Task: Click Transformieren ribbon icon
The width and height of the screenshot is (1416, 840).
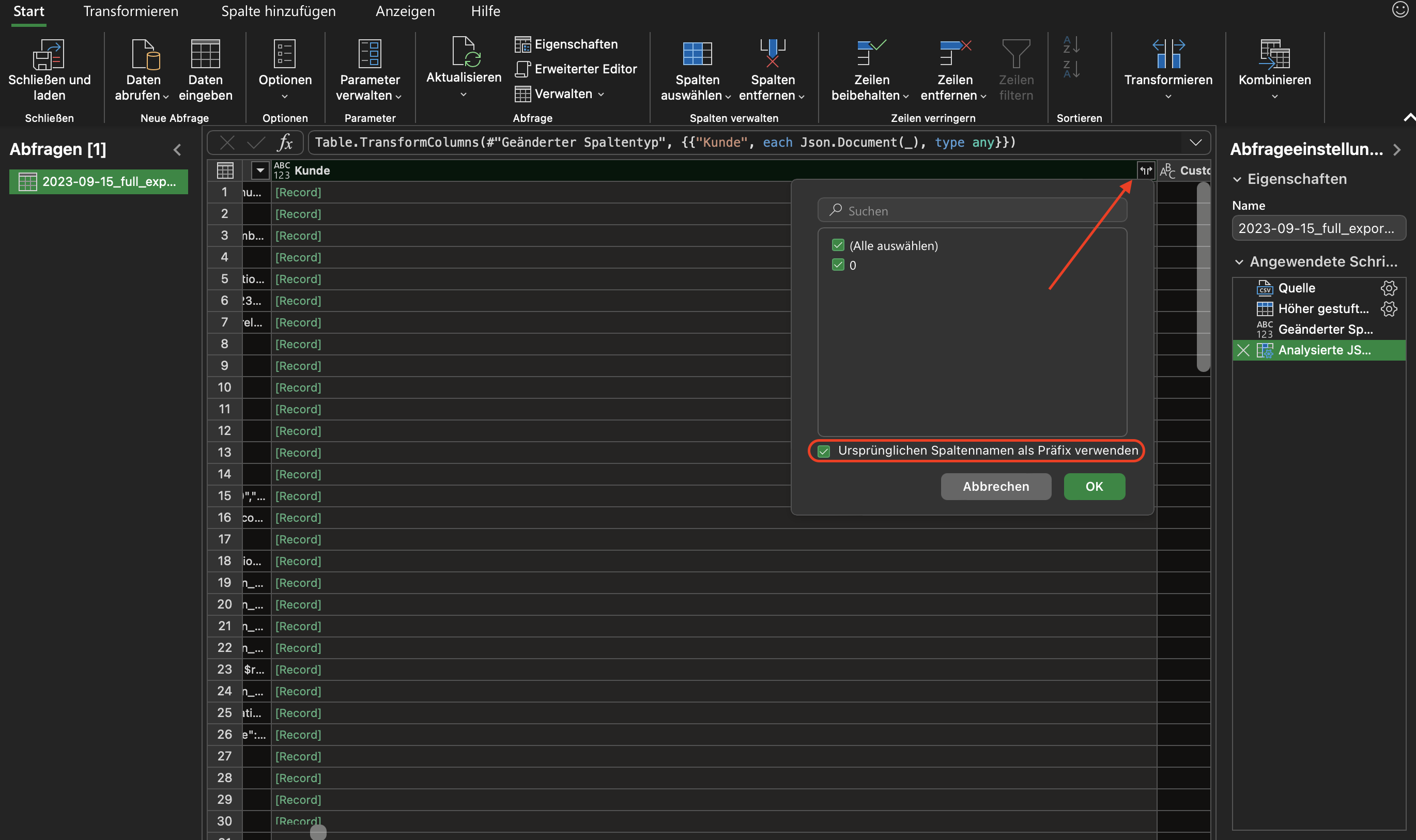Action: pos(1168,53)
